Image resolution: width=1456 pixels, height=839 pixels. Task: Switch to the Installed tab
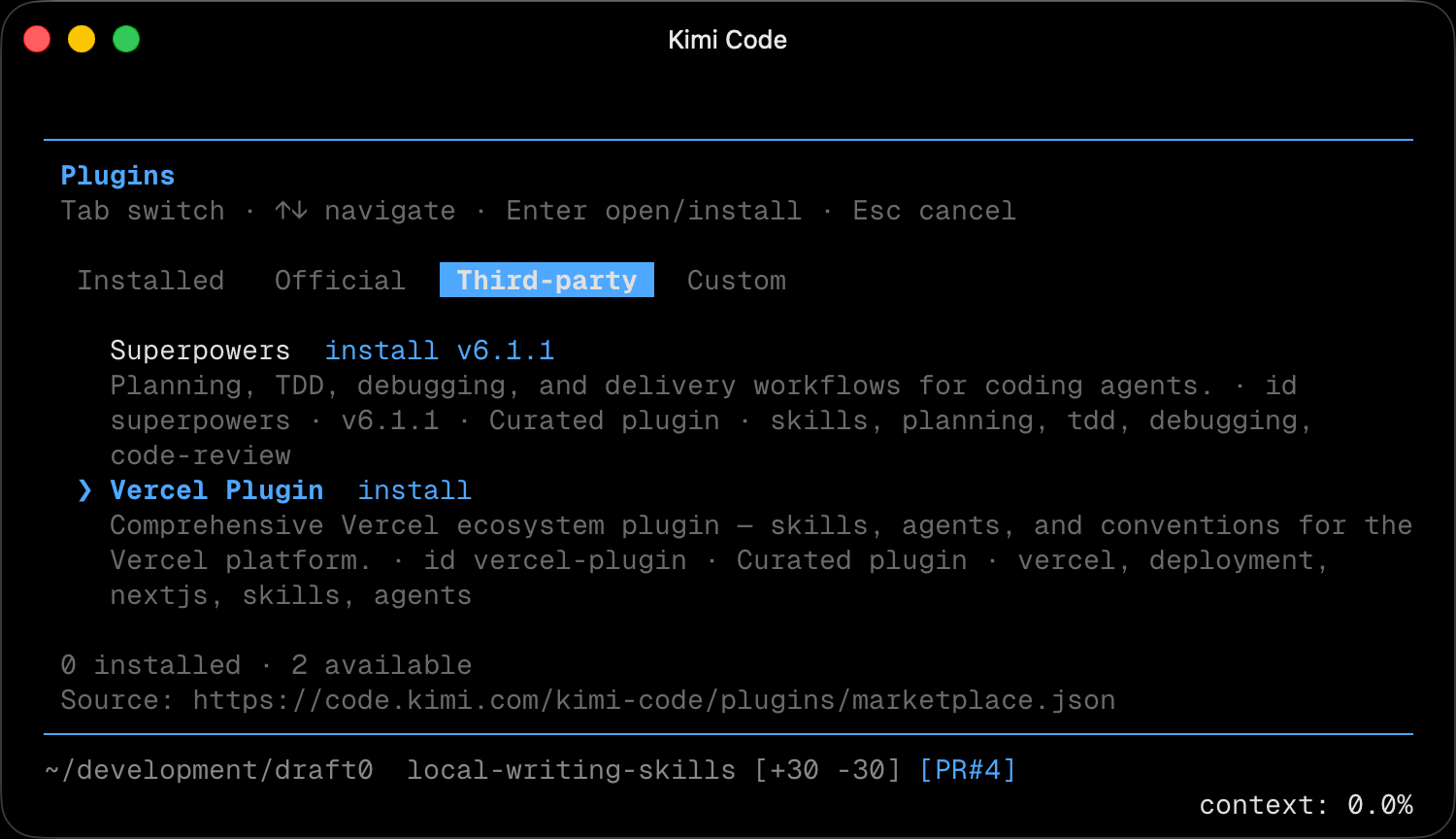pyautogui.click(x=150, y=281)
